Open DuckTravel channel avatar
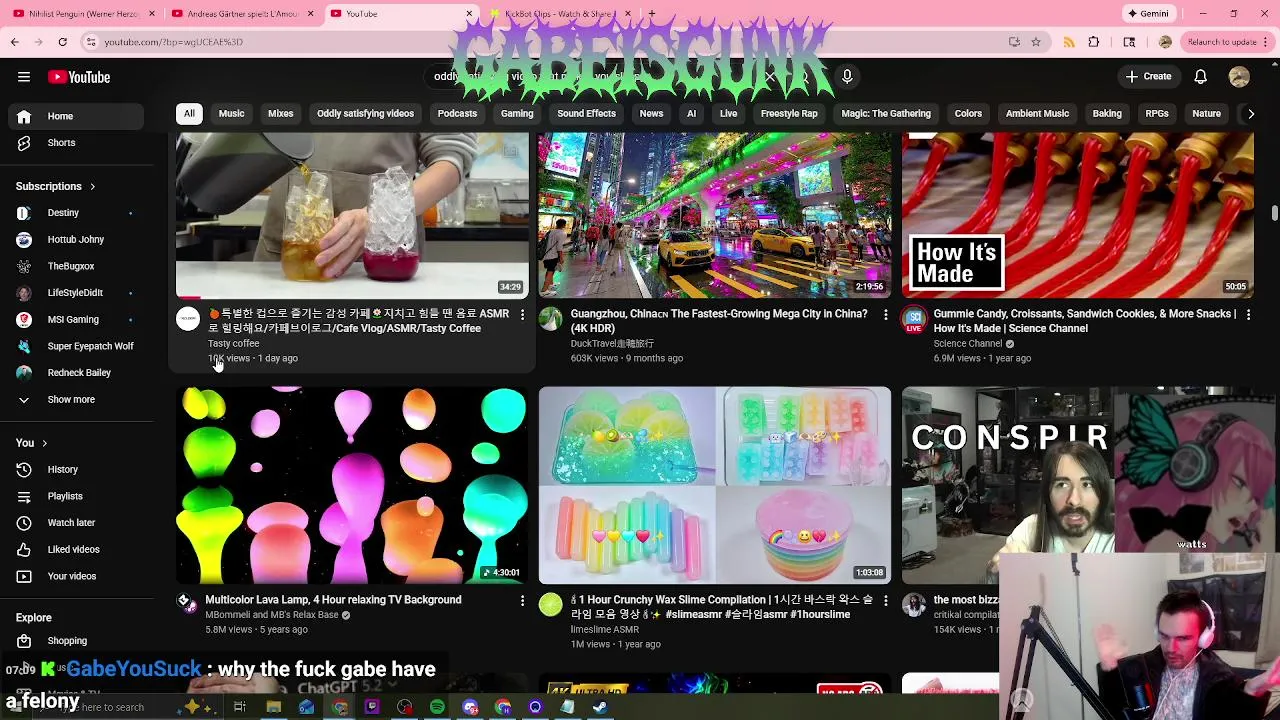Viewport: 1280px width, 720px height. coord(551,320)
